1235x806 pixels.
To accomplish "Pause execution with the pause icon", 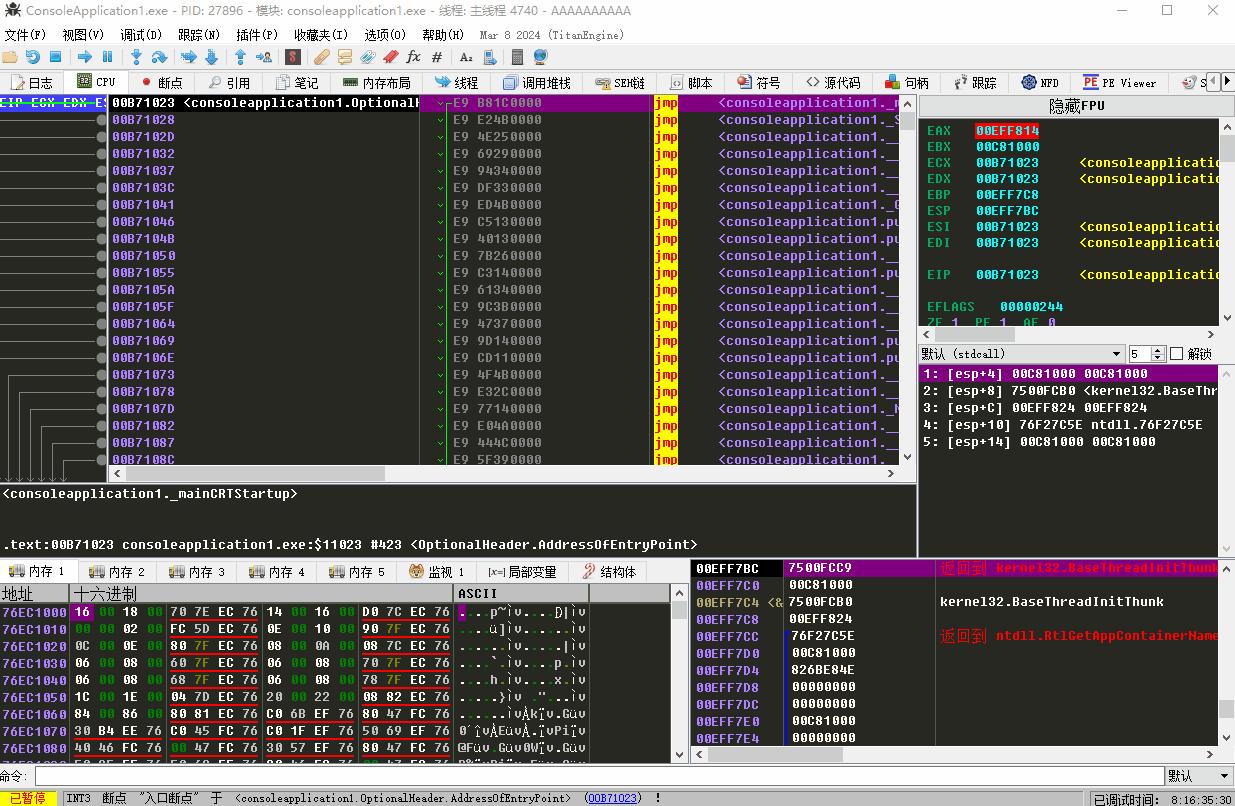I will (107, 57).
